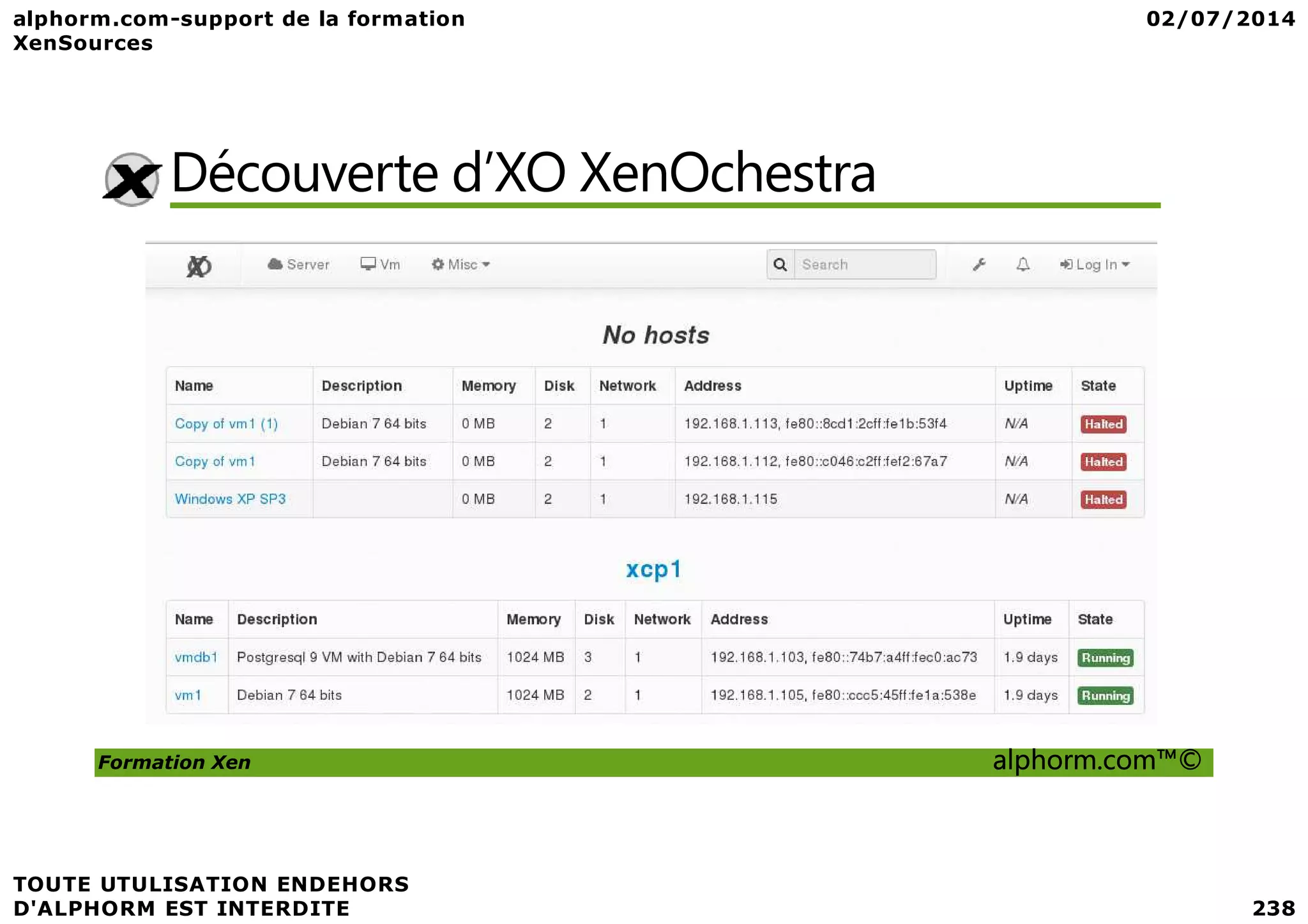Select '1.9 days' uptime for vm1

coord(1030,695)
